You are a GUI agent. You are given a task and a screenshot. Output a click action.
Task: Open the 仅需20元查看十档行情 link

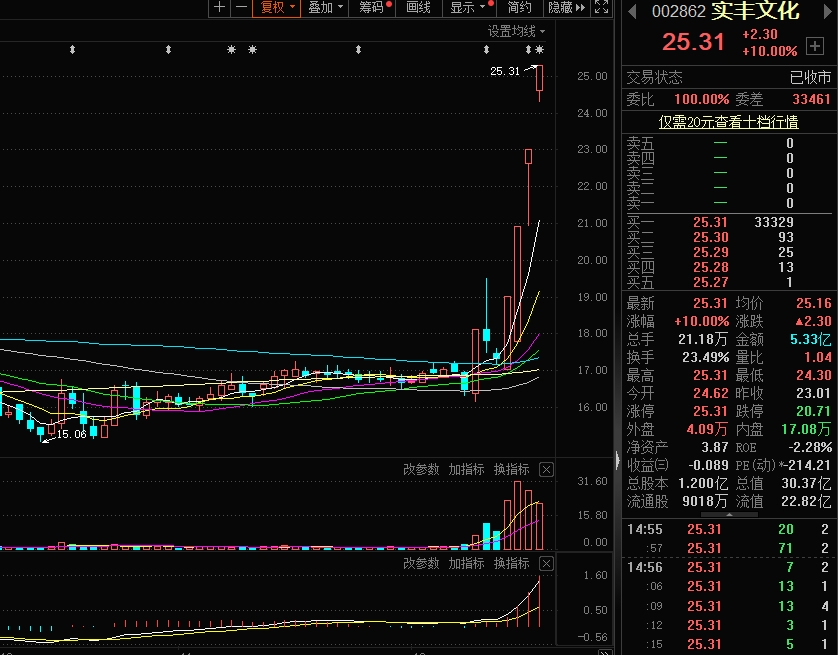[x=727, y=122]
